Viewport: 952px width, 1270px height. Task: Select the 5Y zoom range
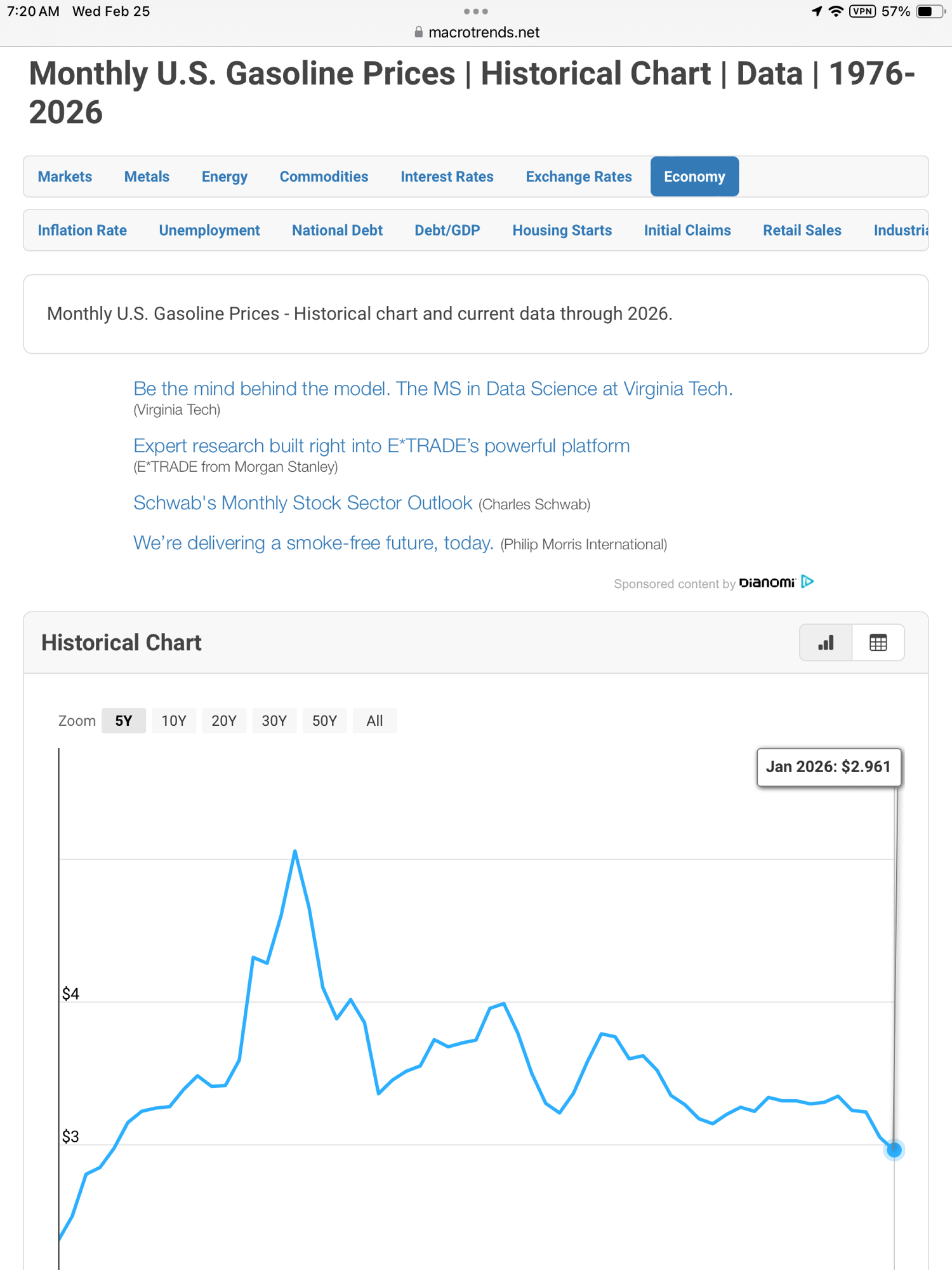[x=124, y=721]
